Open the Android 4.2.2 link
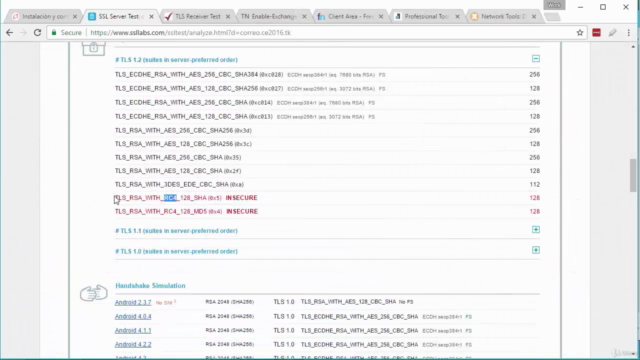 (x=133, y=344)
